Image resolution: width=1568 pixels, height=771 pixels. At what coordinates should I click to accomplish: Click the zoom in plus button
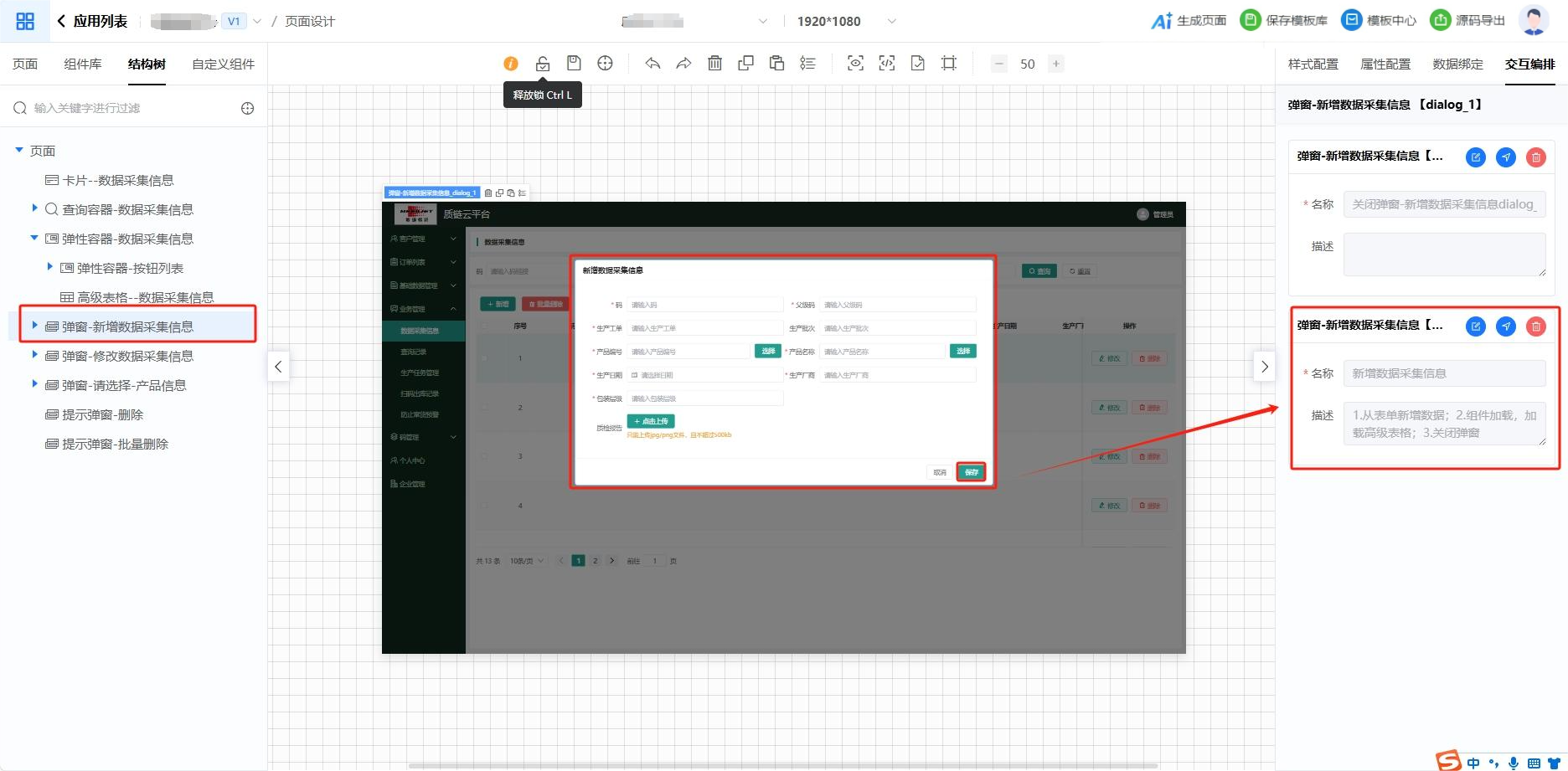click(x=1056, y=64)
